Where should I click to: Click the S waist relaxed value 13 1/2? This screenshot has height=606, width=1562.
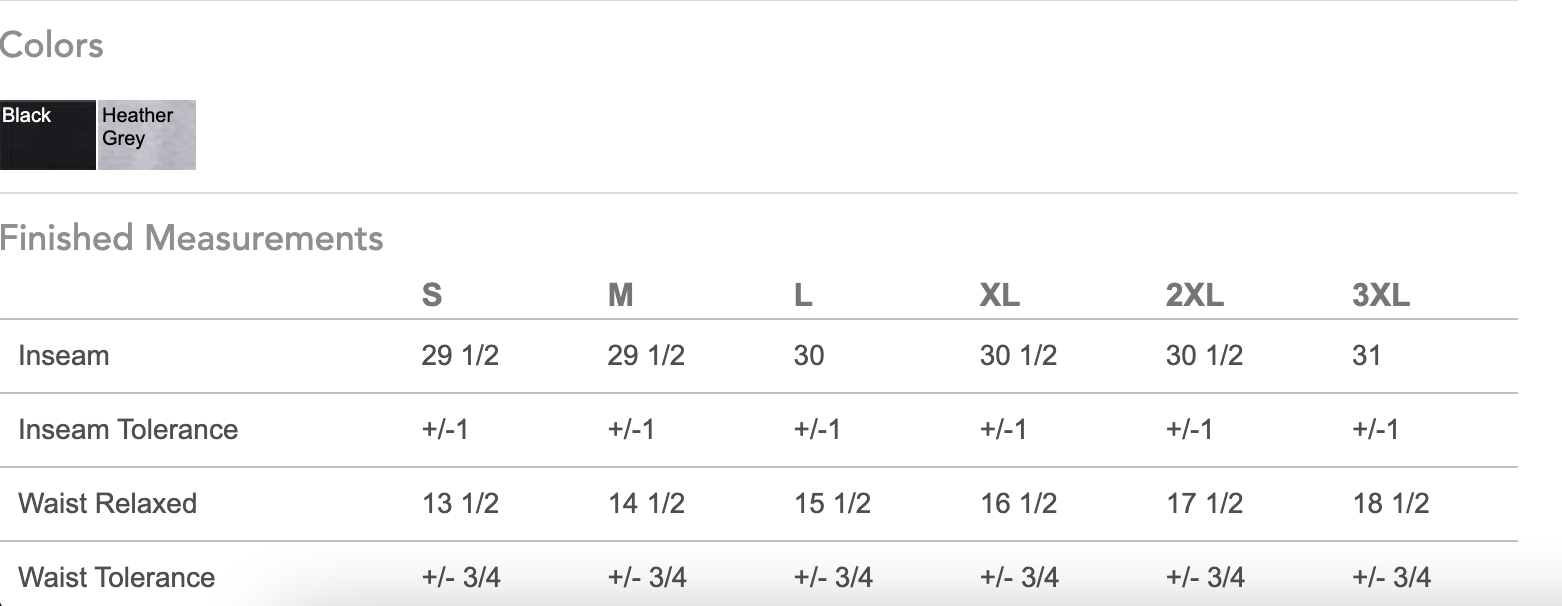460,503
